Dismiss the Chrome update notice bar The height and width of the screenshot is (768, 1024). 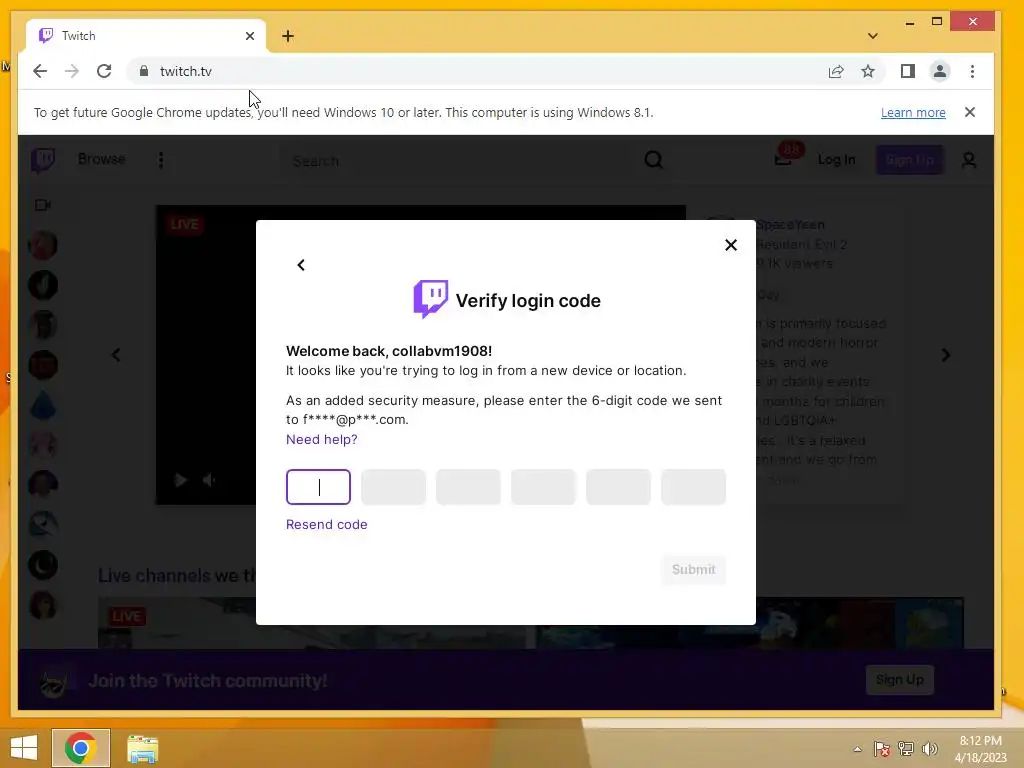[970, 112]
